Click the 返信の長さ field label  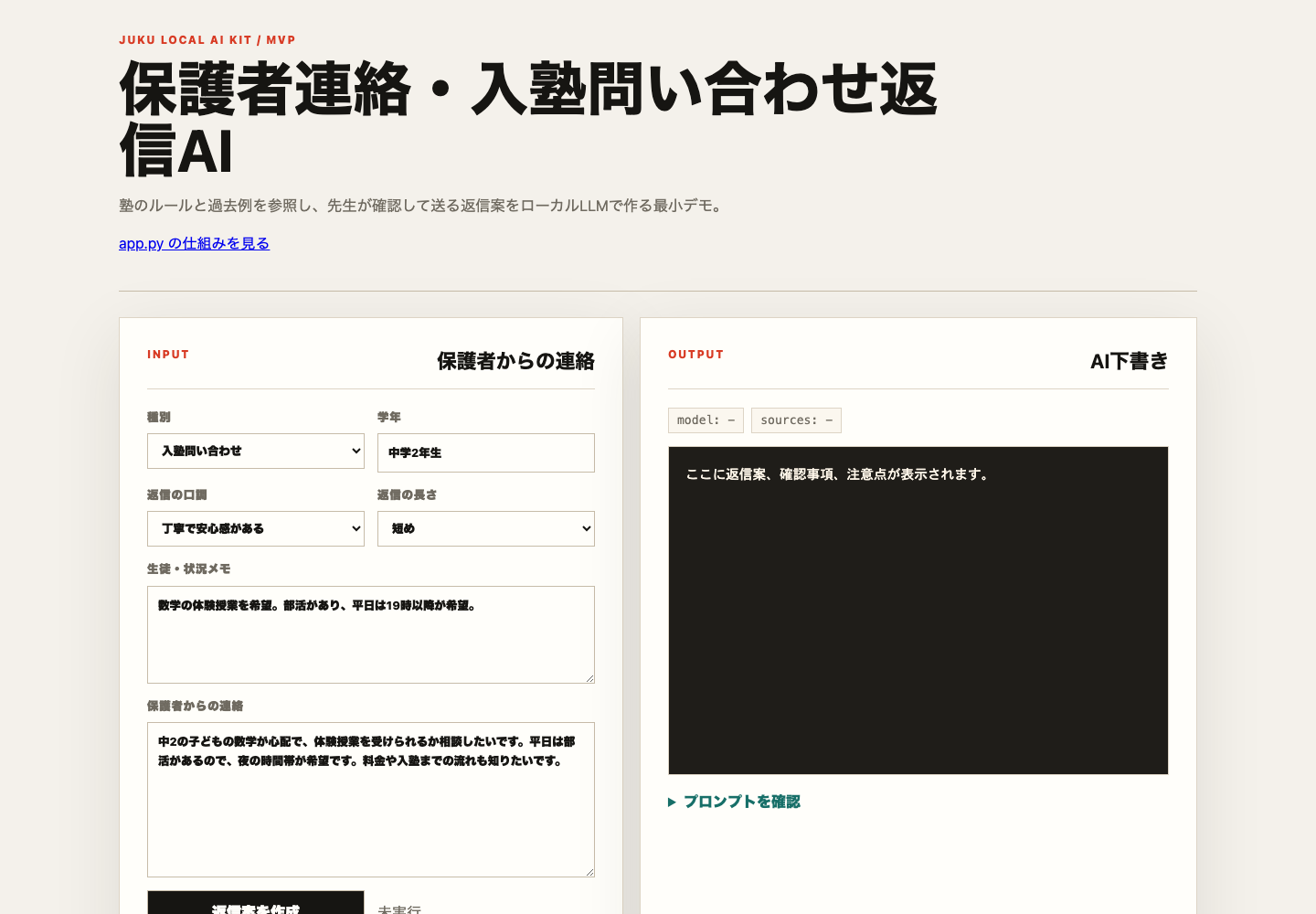click(407, 494)
